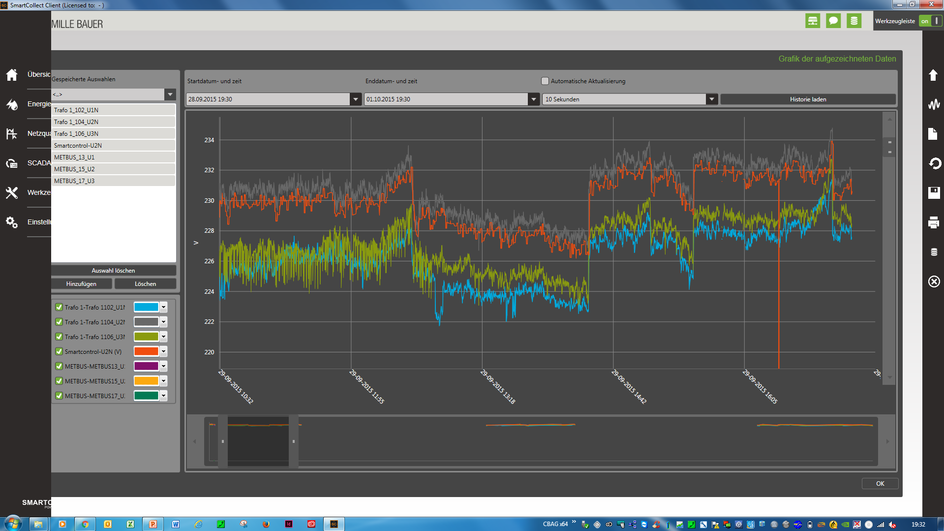Click the refresh arrow icon on the right toolbar
Viewport: 944px width, 531px height.
click(933, 163)
